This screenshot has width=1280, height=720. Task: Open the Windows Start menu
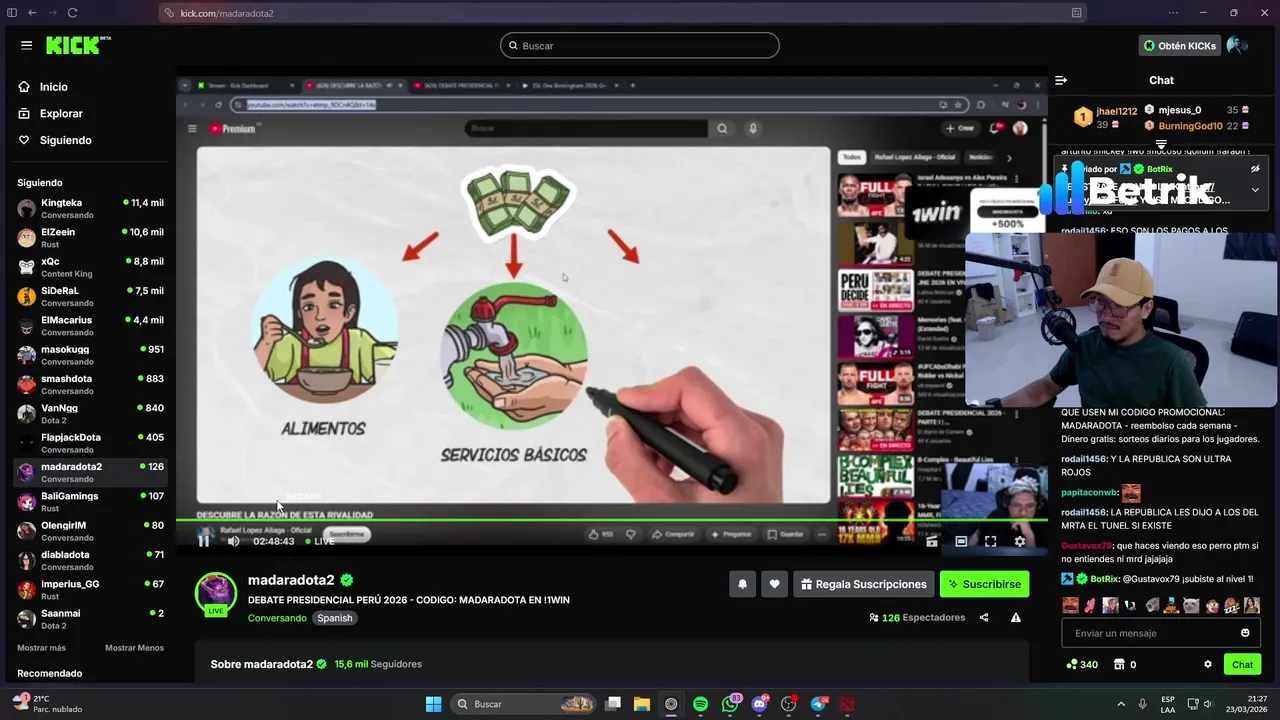pos(433,704)
